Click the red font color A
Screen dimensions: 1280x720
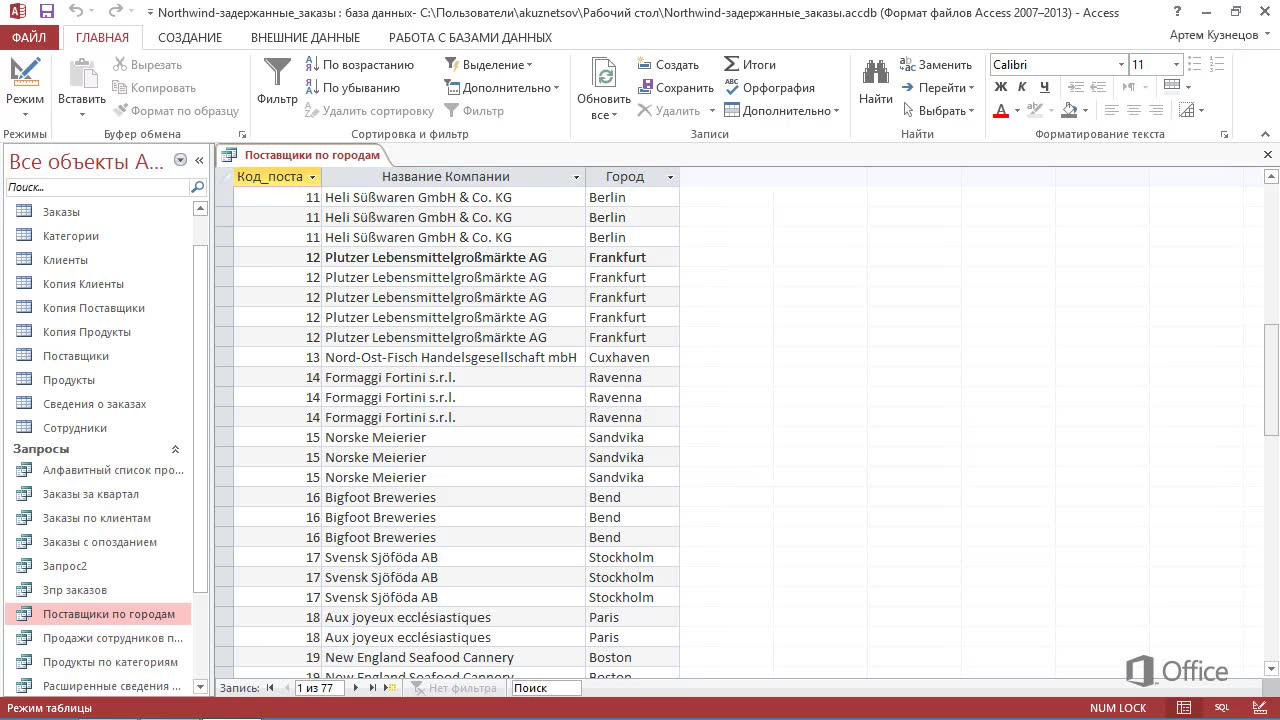[1000, 111]
